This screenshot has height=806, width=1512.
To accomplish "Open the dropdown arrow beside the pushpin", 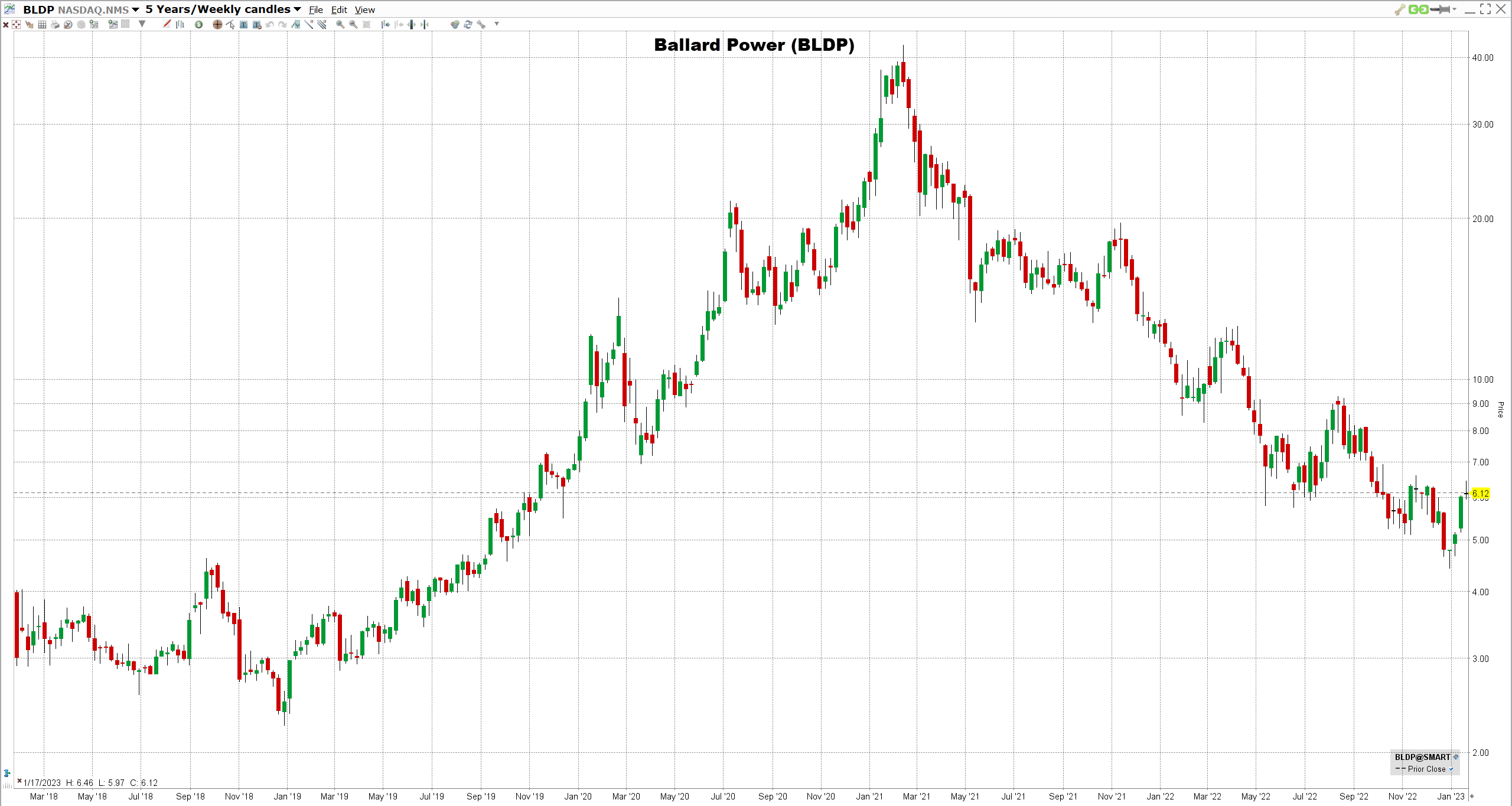I will click(1454, 9).
